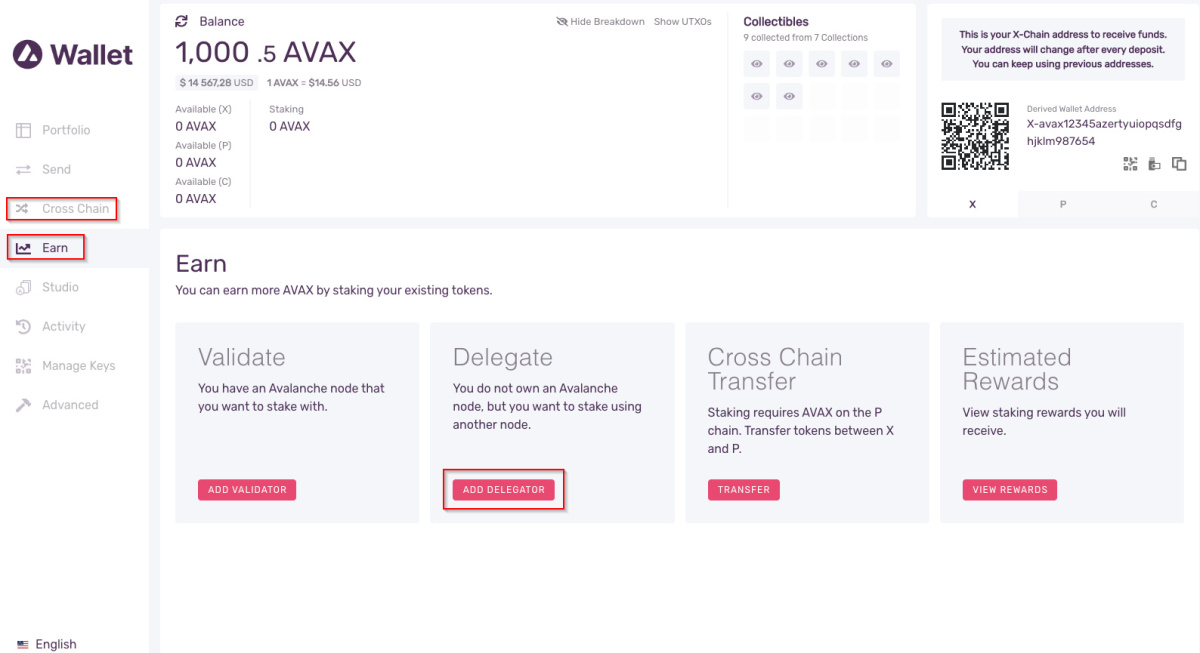Open the Activity history page

pos(63,326)
